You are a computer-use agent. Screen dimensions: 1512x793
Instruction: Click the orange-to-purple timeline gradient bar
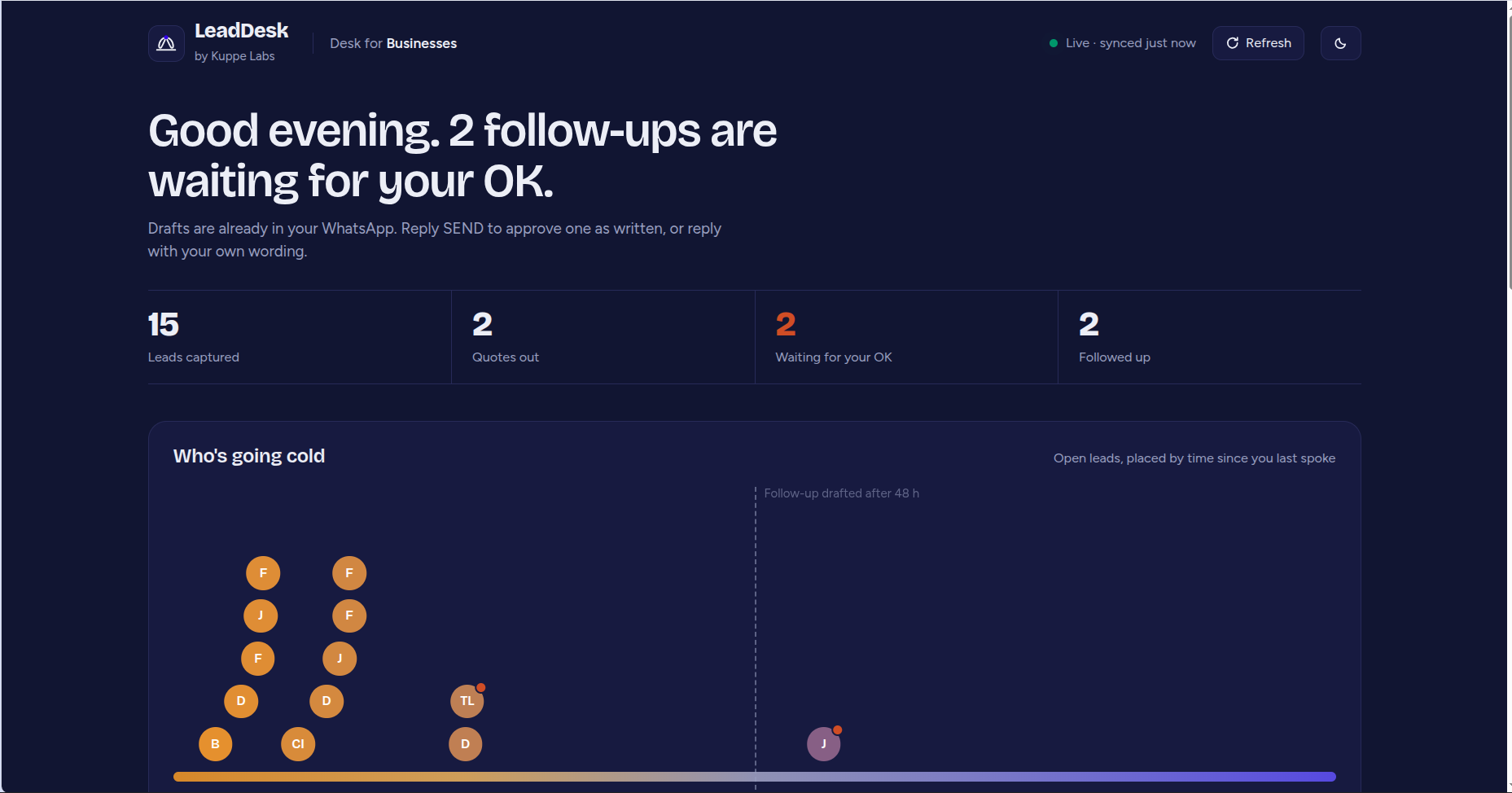coord(755,777)
